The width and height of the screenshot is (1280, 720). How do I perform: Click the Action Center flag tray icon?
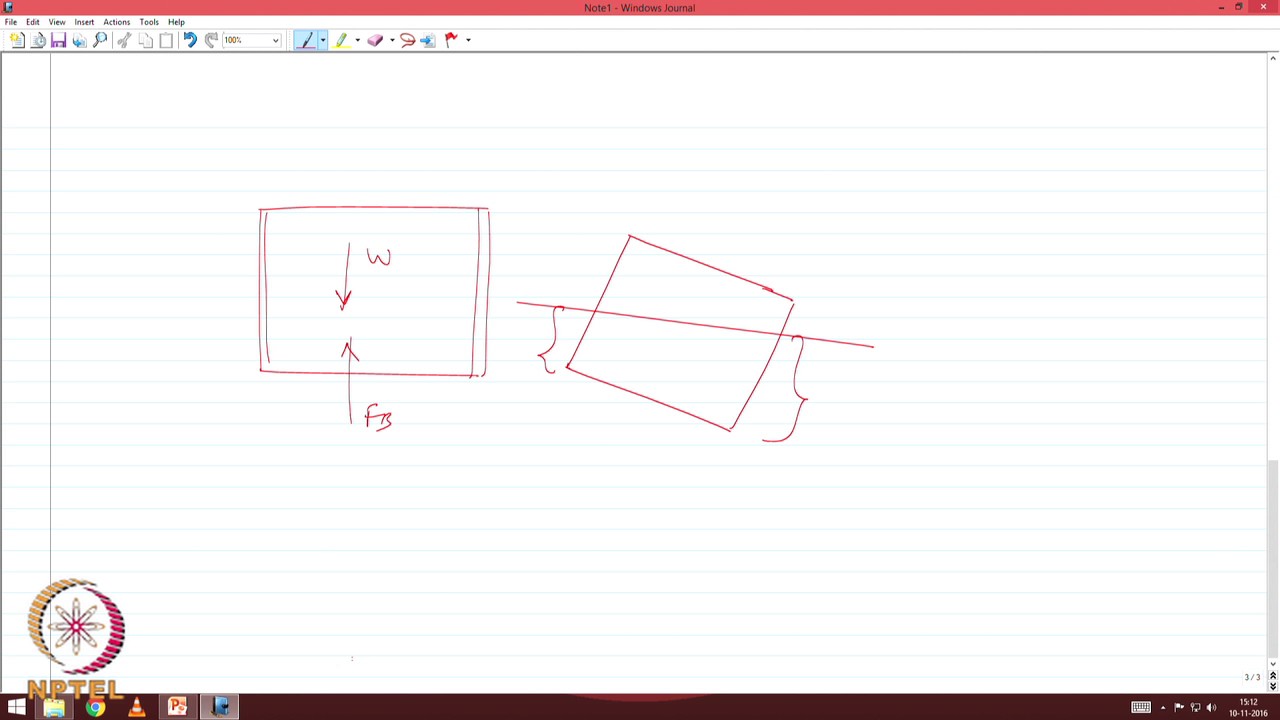1179,707
